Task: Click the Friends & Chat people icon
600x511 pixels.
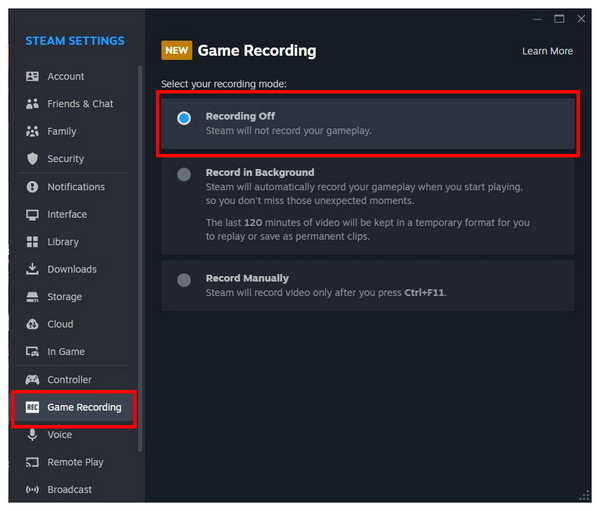Action: [x=32, y=104]
